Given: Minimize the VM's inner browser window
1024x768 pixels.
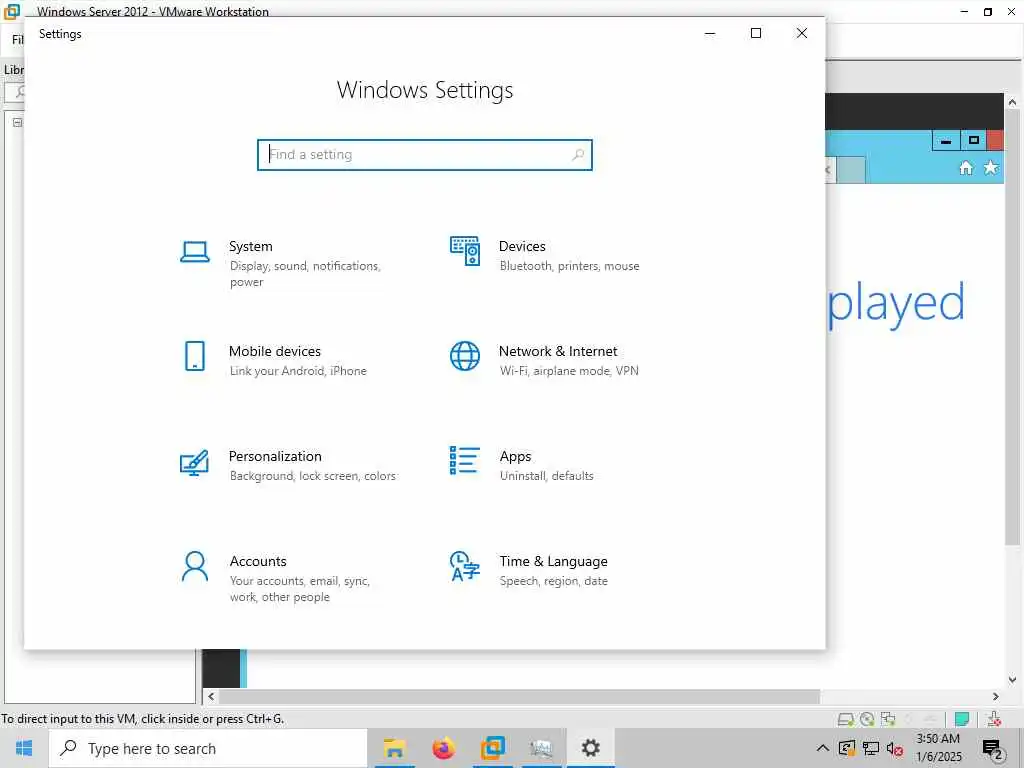Looking at the screenshot, I should pos(946,140).
